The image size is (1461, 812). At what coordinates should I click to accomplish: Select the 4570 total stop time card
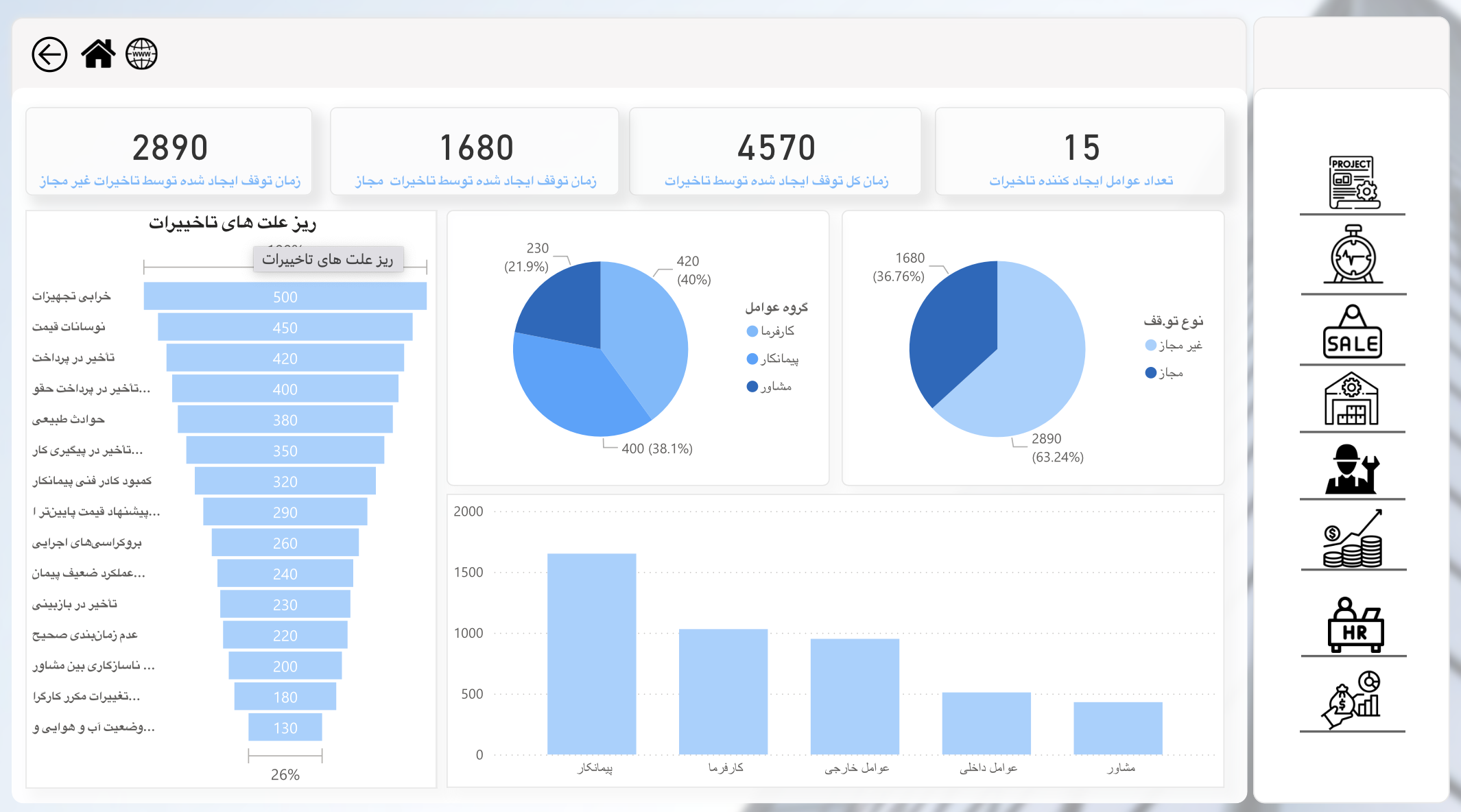pyautogui.click(x=775, y=152)
